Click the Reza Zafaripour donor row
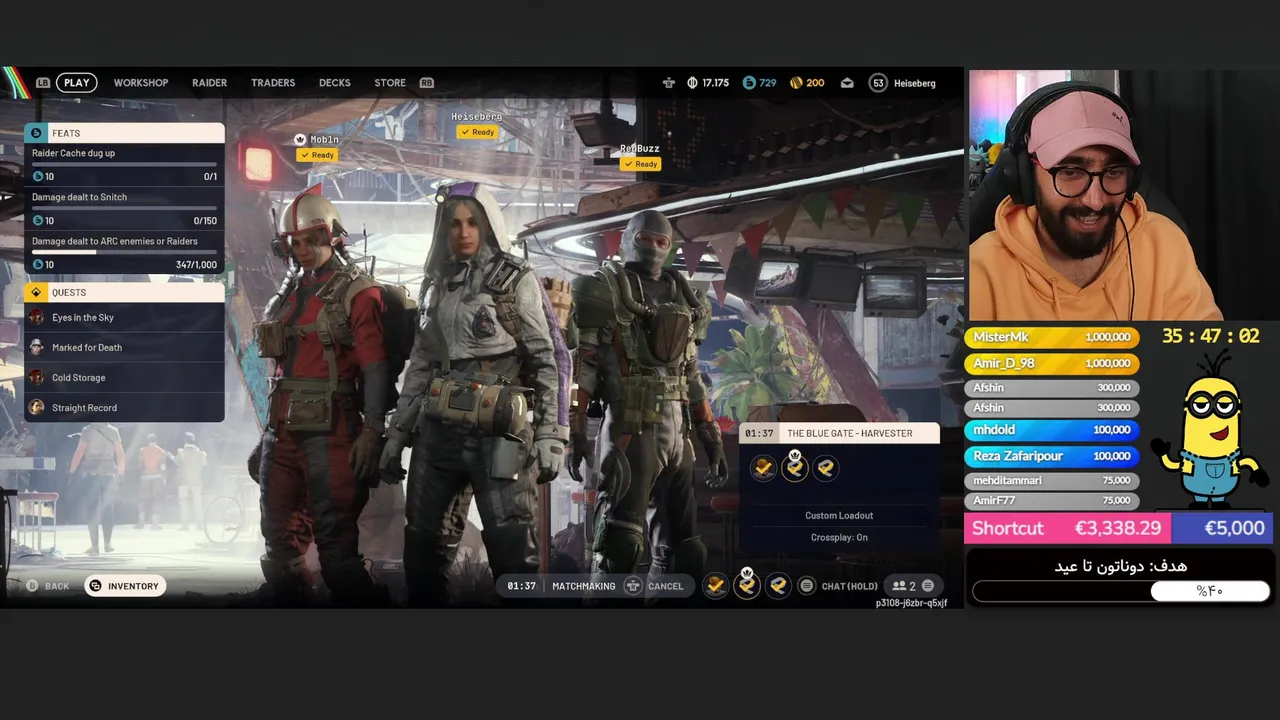The width and height of the screenshot is (1280, 720). pyautogui.click(x=1051, y=456)
